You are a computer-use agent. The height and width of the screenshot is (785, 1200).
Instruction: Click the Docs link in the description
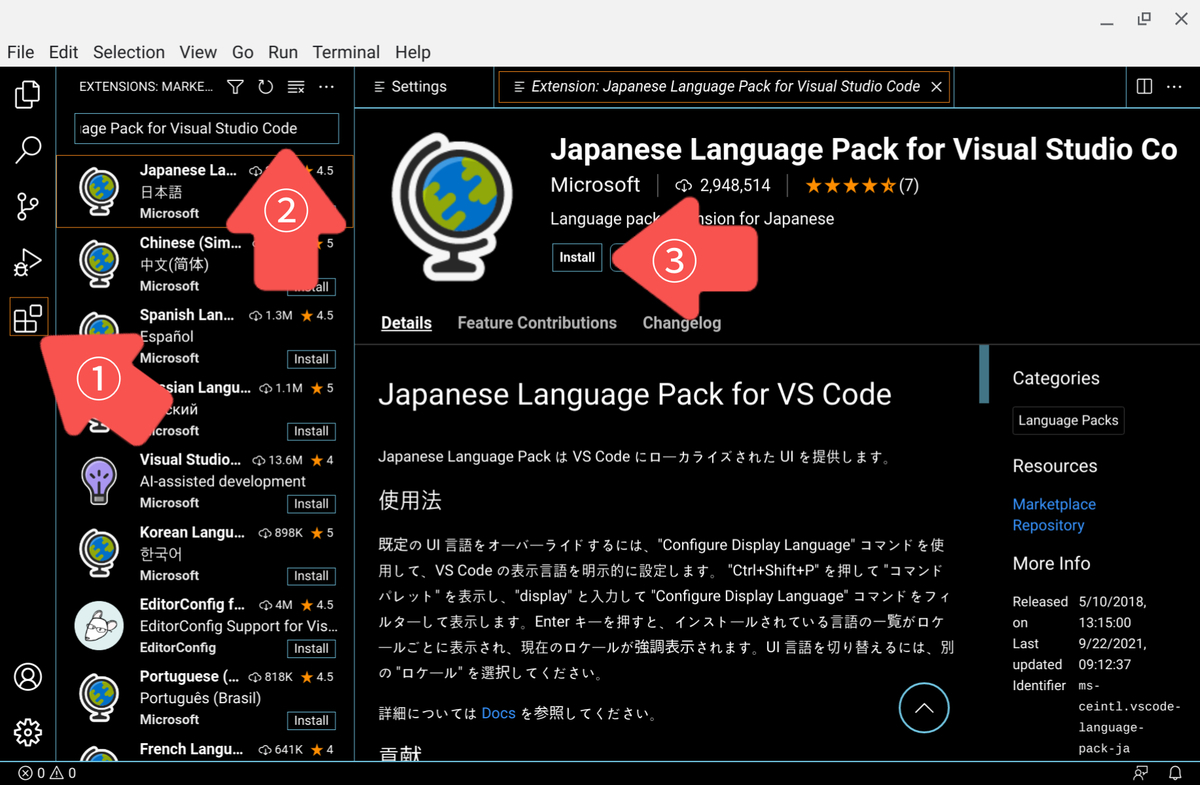coord(498,713)
